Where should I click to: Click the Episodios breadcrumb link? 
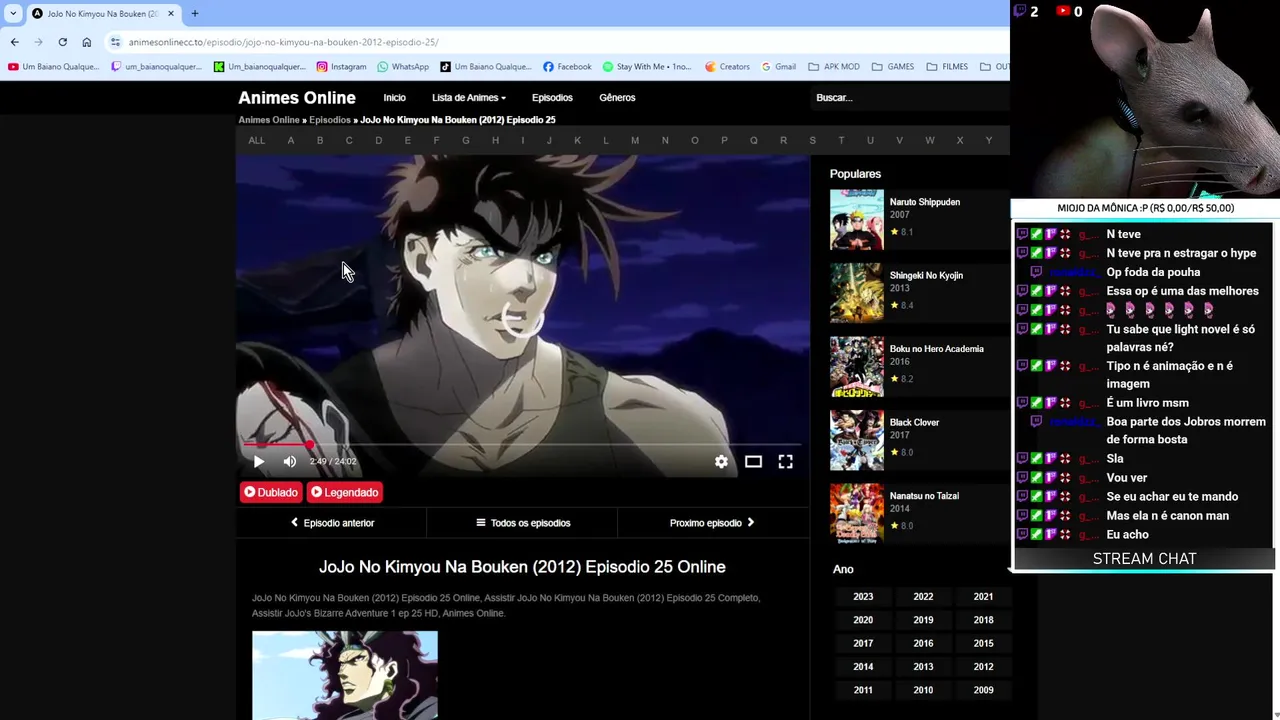330,120
